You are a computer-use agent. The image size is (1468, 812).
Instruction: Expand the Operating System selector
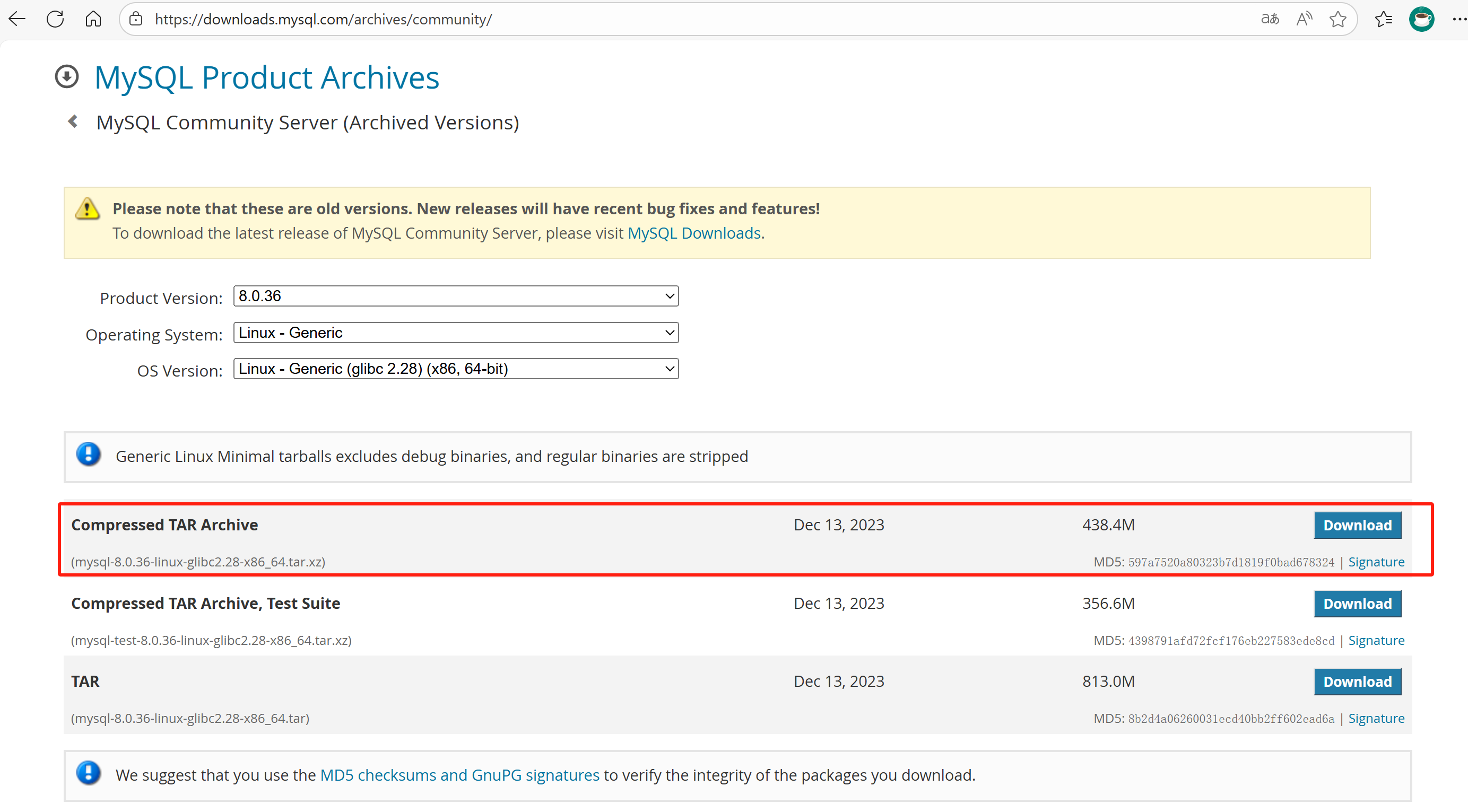[x=456, y=333]
